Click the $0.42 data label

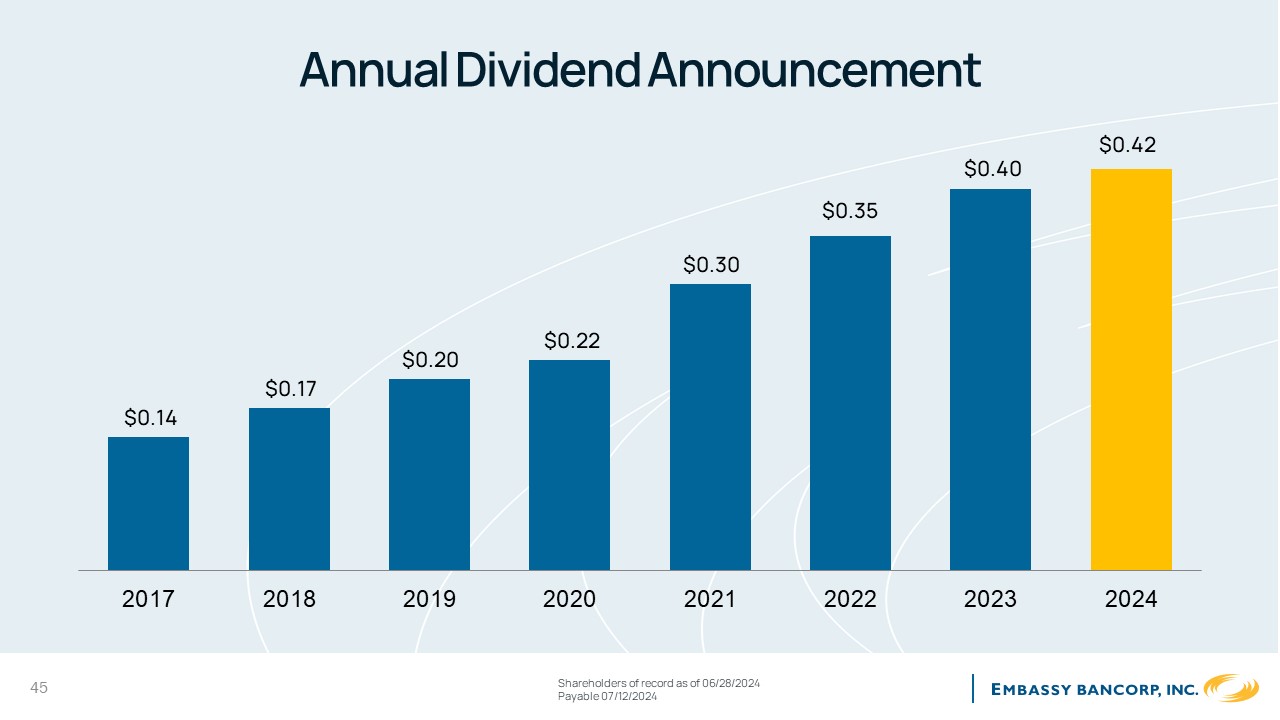pos(1128,146)
